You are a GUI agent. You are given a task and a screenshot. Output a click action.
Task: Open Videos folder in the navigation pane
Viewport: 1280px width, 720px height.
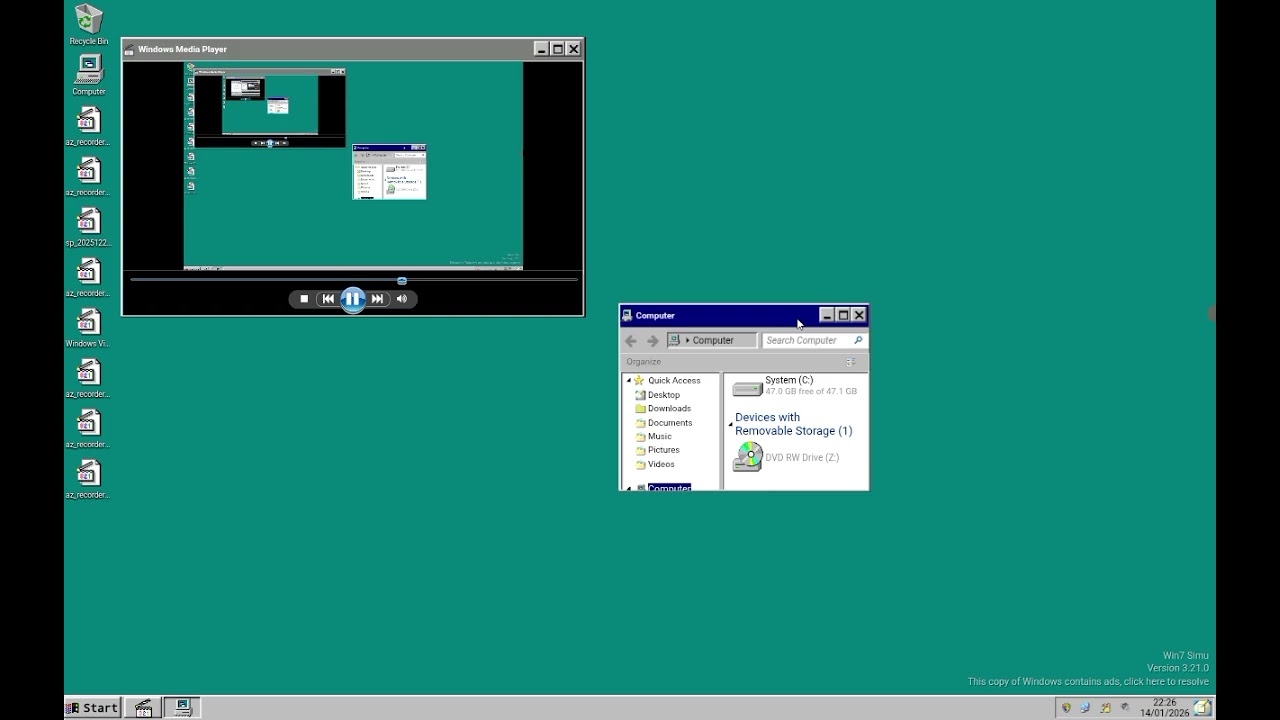tap(660, 464)
